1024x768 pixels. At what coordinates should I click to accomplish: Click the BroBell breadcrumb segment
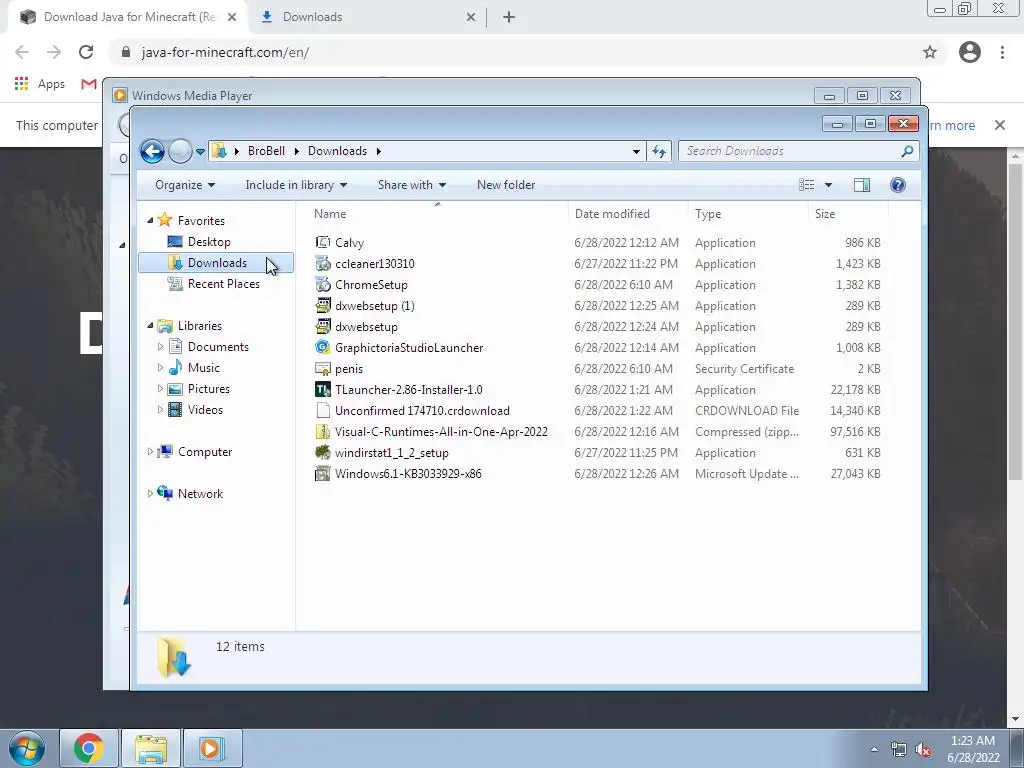[x=266, y=151]
